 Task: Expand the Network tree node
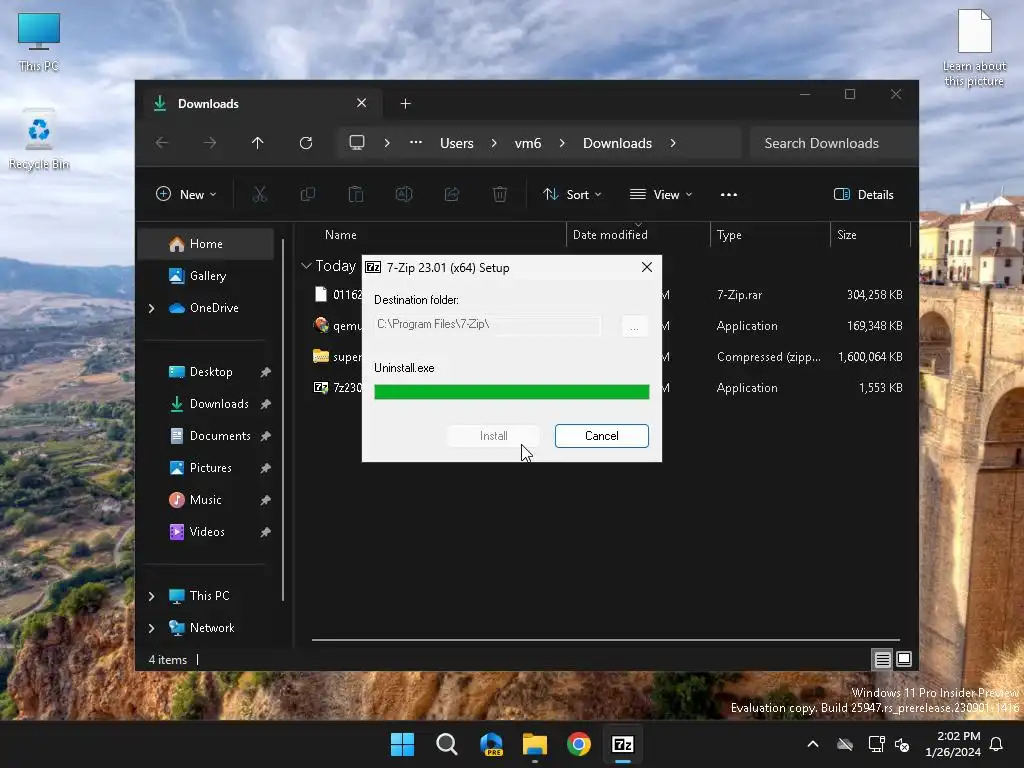click(x=152, y=628)
